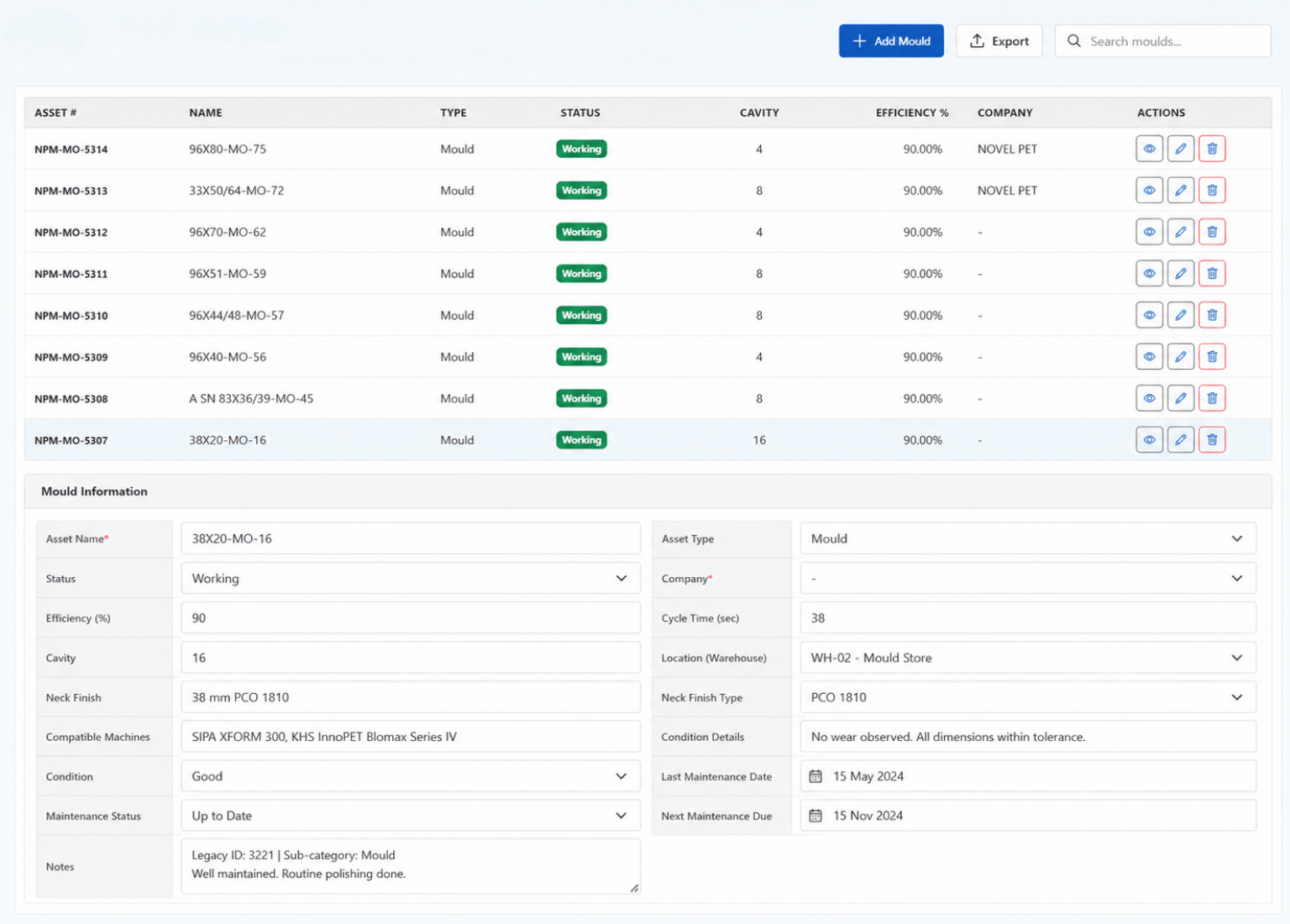Select mould name 96X44/48-MO-57

[x=237, y=316]
